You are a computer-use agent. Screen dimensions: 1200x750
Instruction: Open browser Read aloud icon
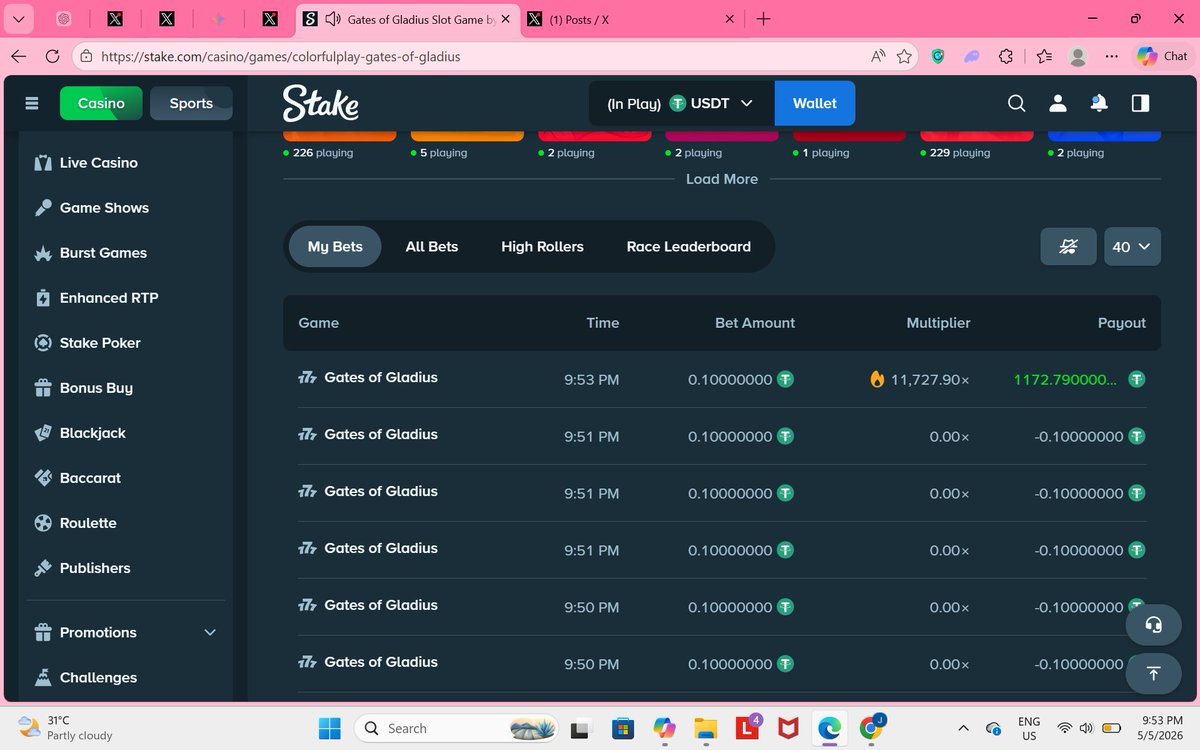point(877,57)
